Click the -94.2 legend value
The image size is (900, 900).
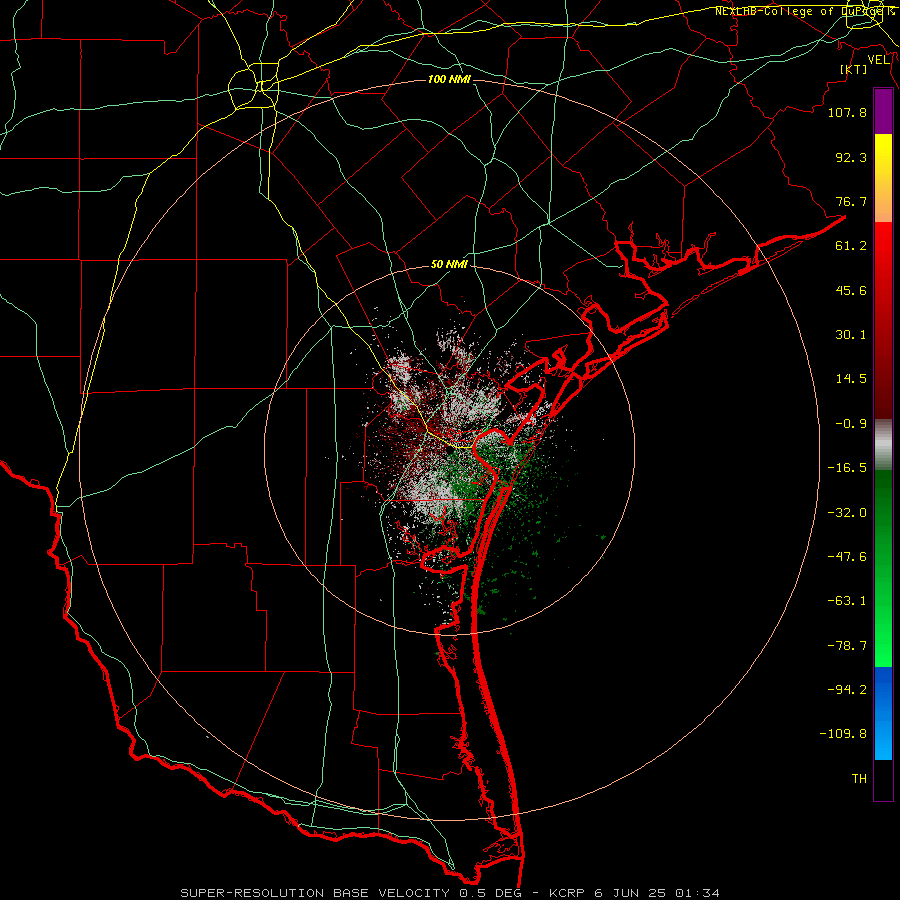point(847,690)
